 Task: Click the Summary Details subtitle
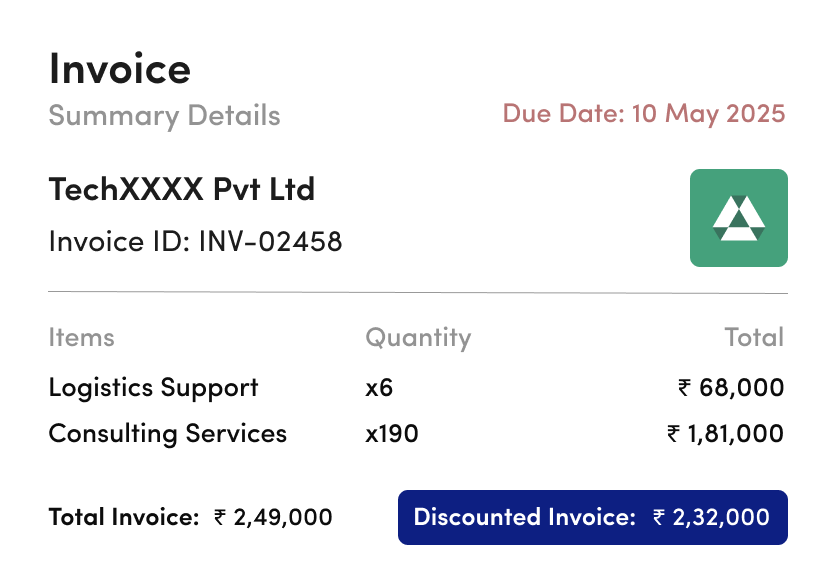pyautogui.click(x=164, y=116)
